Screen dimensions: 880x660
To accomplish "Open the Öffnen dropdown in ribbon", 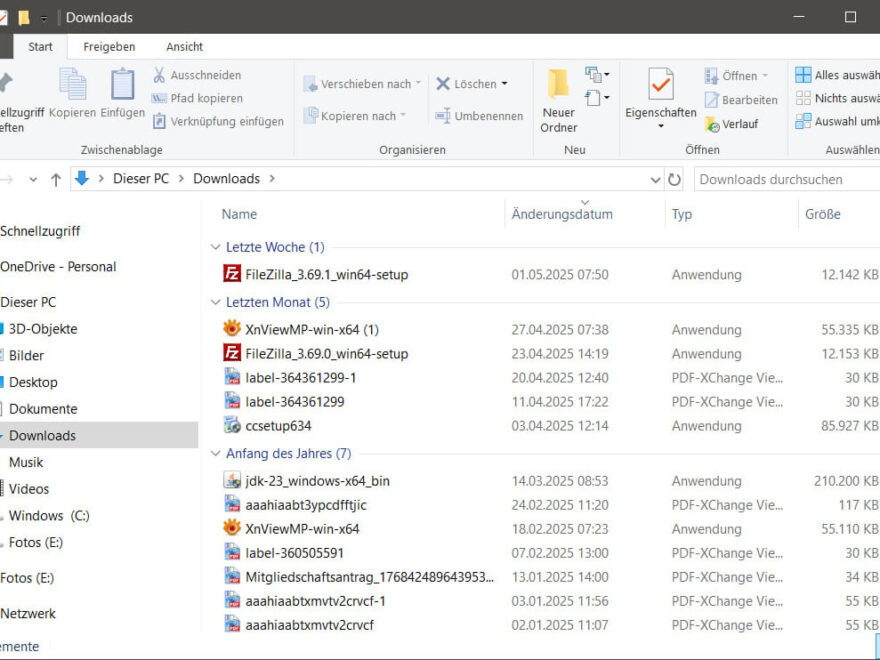I will (x=765, y=76).
